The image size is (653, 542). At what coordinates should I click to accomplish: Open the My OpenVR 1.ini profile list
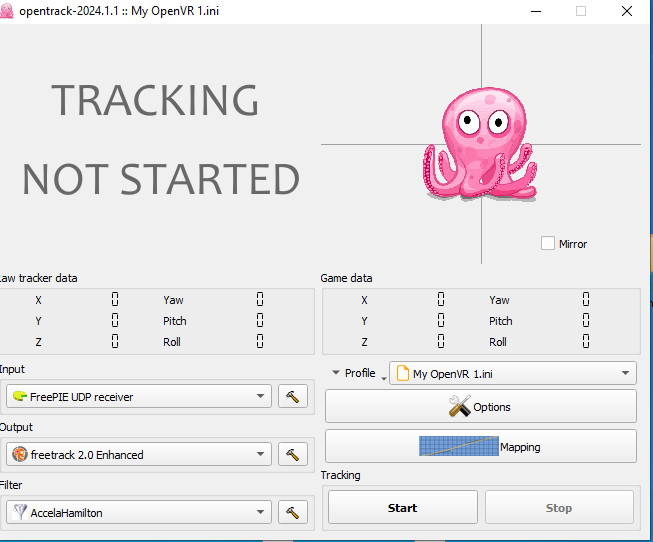tap(512, 373)
